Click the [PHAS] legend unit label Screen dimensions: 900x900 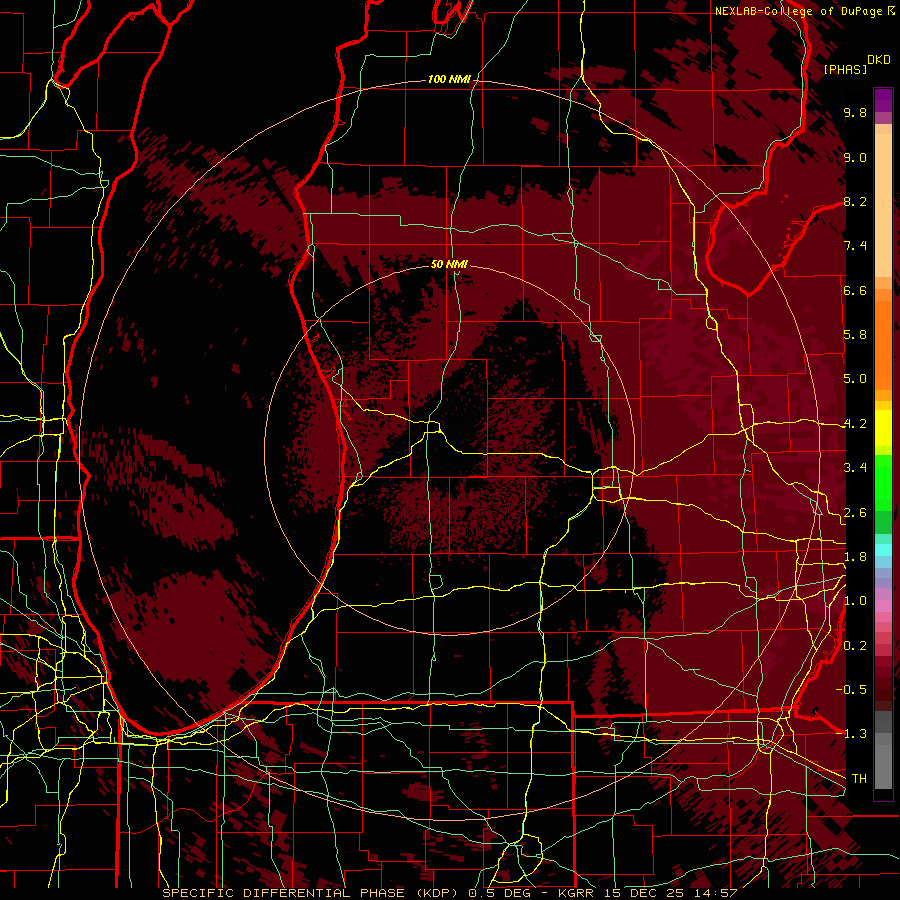point(845,69)
